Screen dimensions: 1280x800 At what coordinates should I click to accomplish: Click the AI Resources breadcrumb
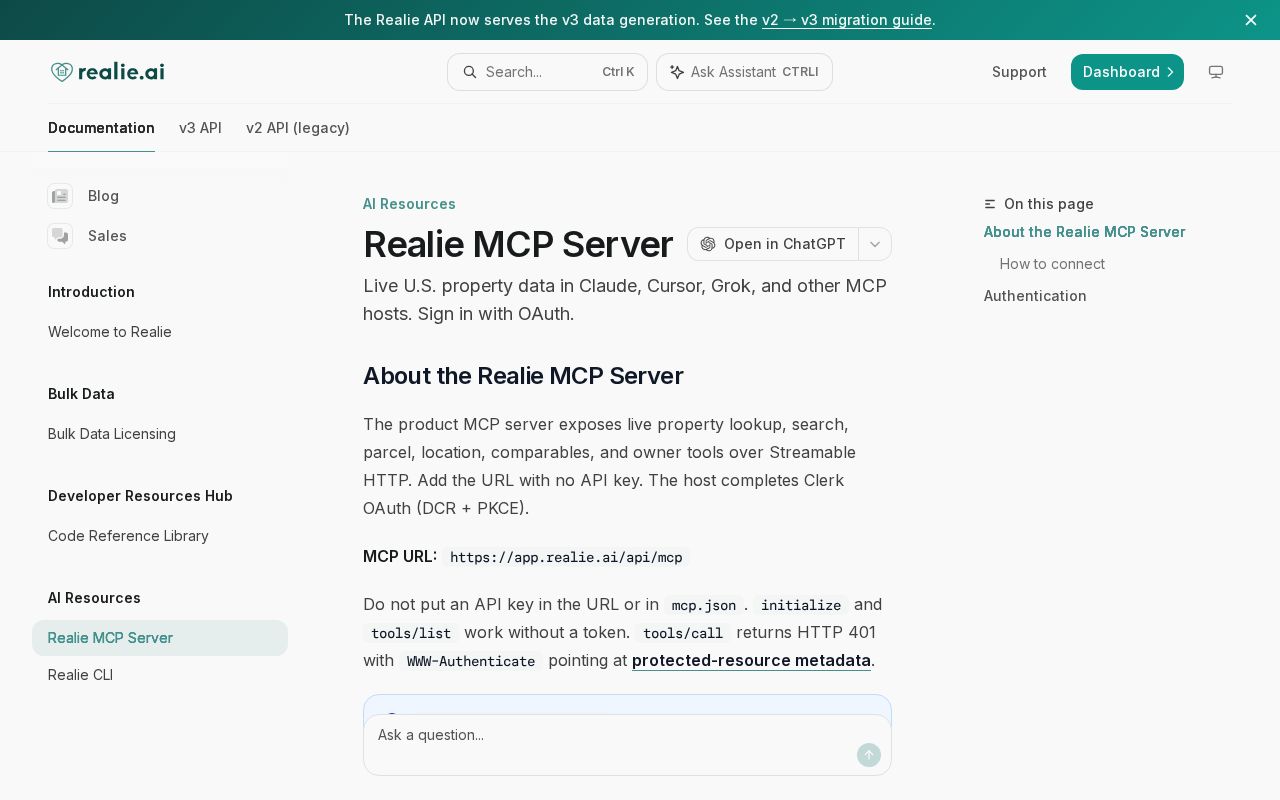(409, 204)
